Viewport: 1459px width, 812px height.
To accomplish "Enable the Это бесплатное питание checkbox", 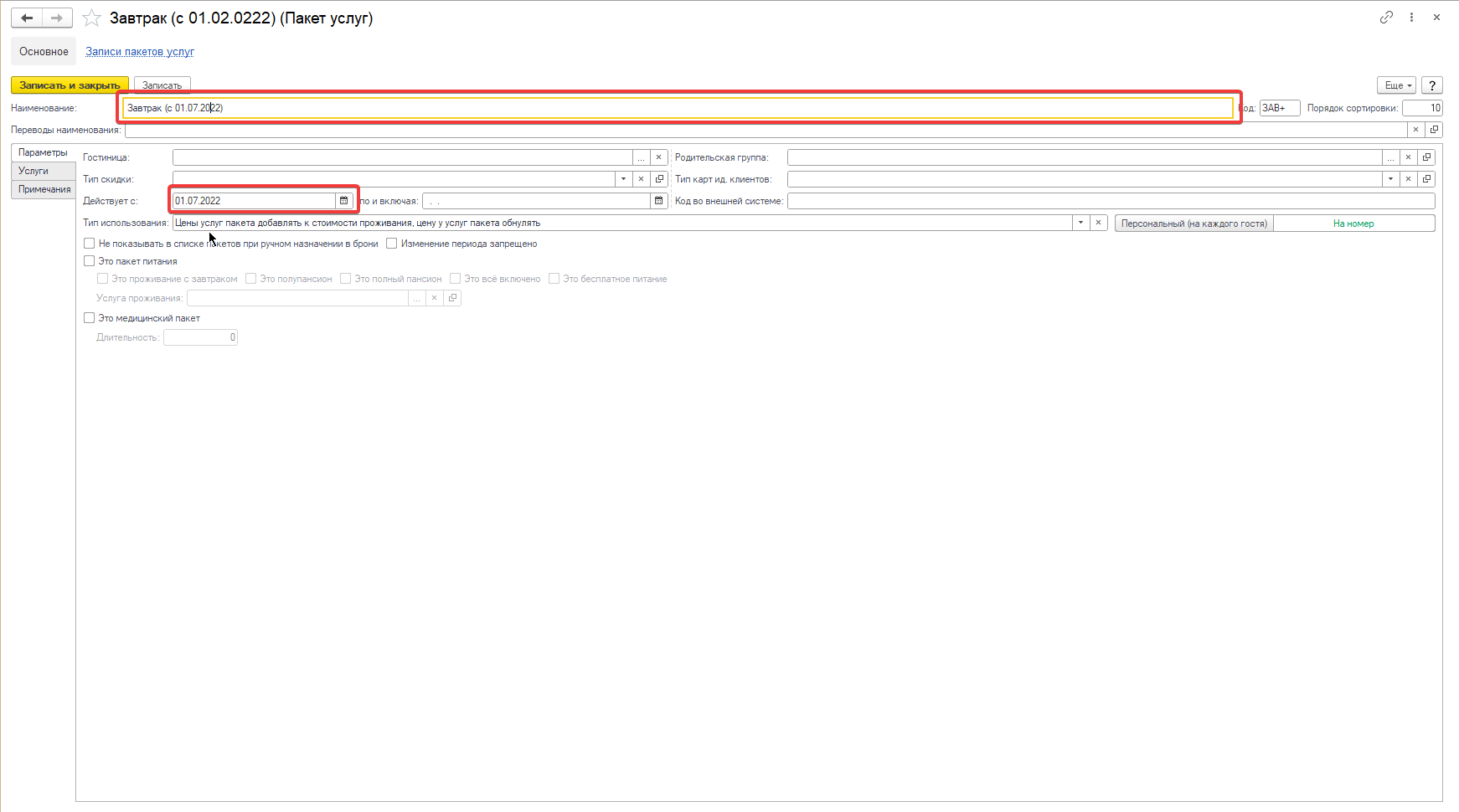I will [x=554, y=279].
